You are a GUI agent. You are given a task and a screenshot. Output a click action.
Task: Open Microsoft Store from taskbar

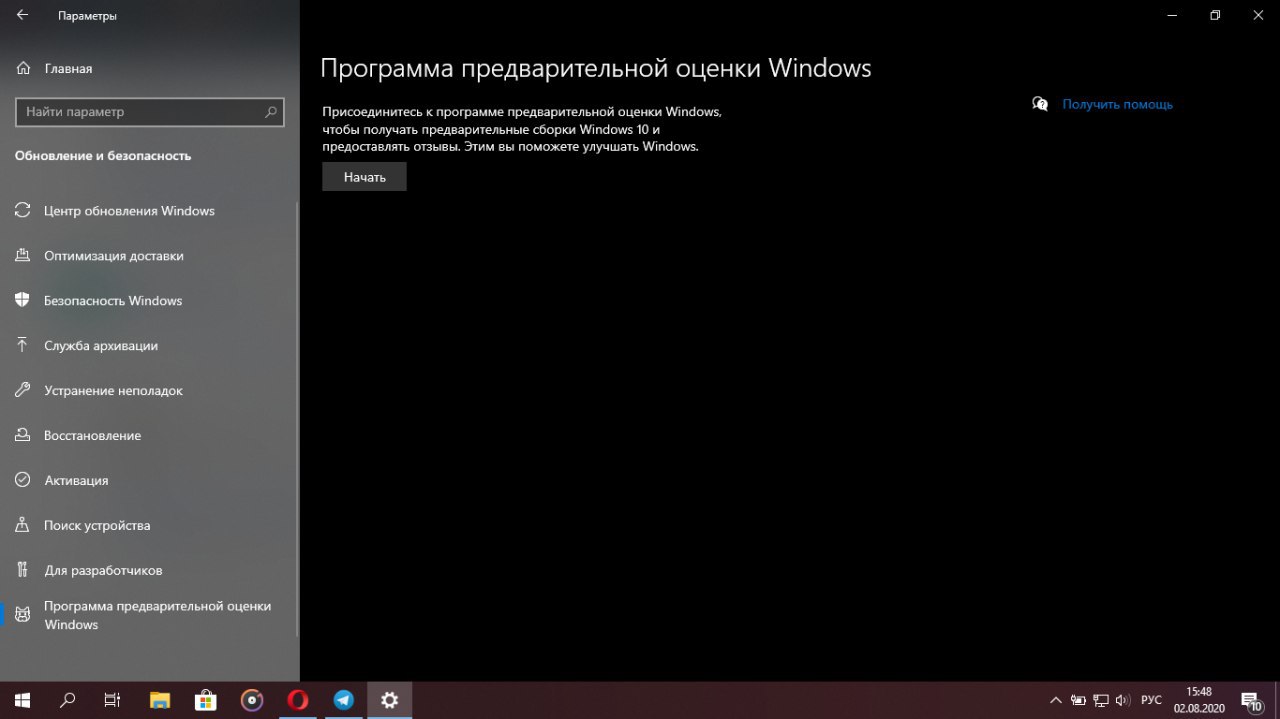click(x=205, y=700)
